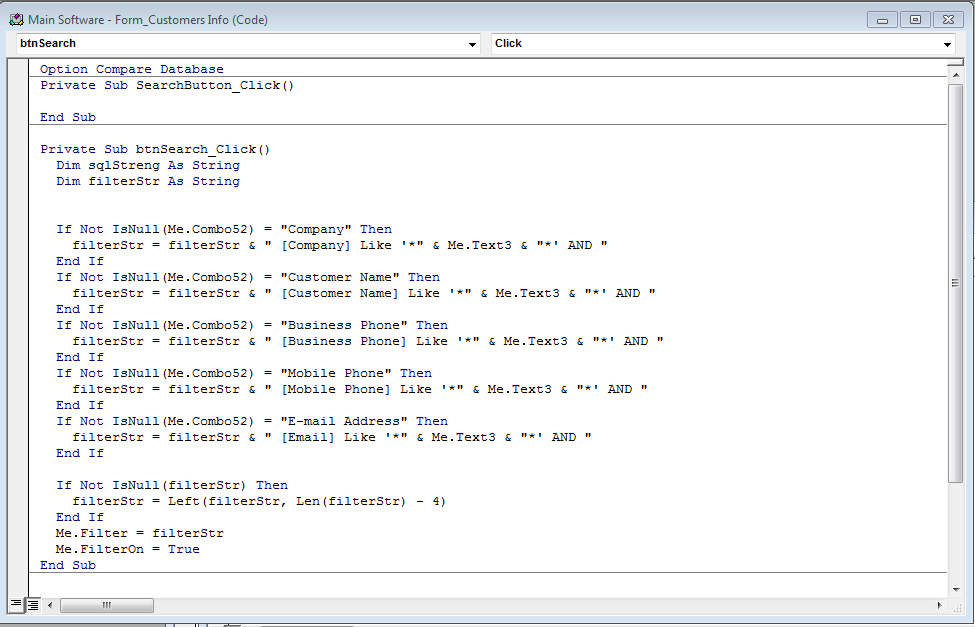Click the If line comparing to "Company"

(224, 229)
